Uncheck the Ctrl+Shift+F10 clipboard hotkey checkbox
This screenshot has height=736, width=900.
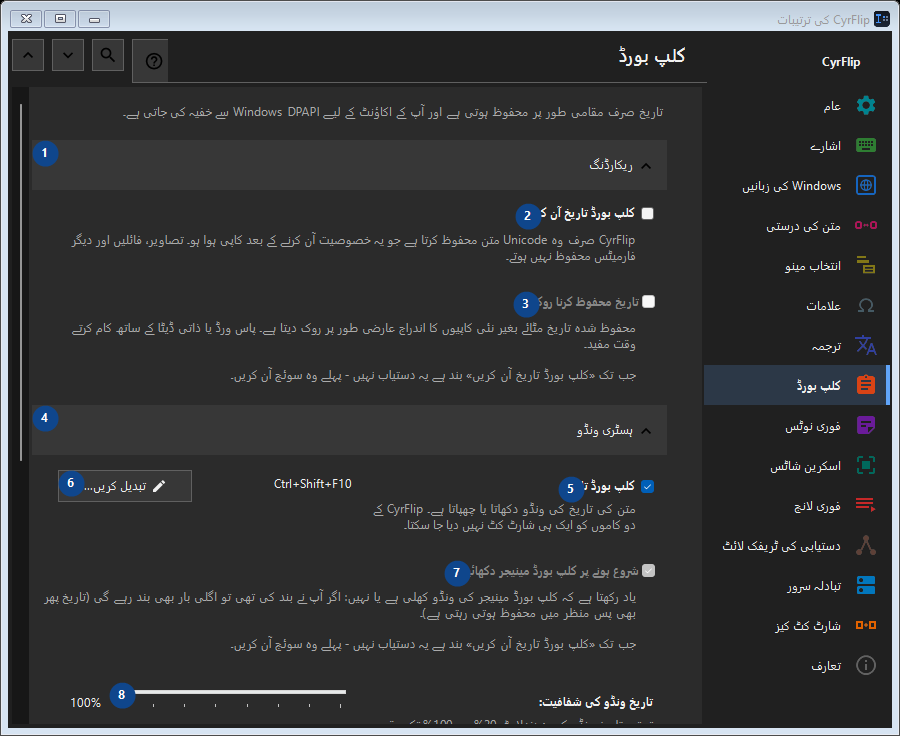coord(647,487)
